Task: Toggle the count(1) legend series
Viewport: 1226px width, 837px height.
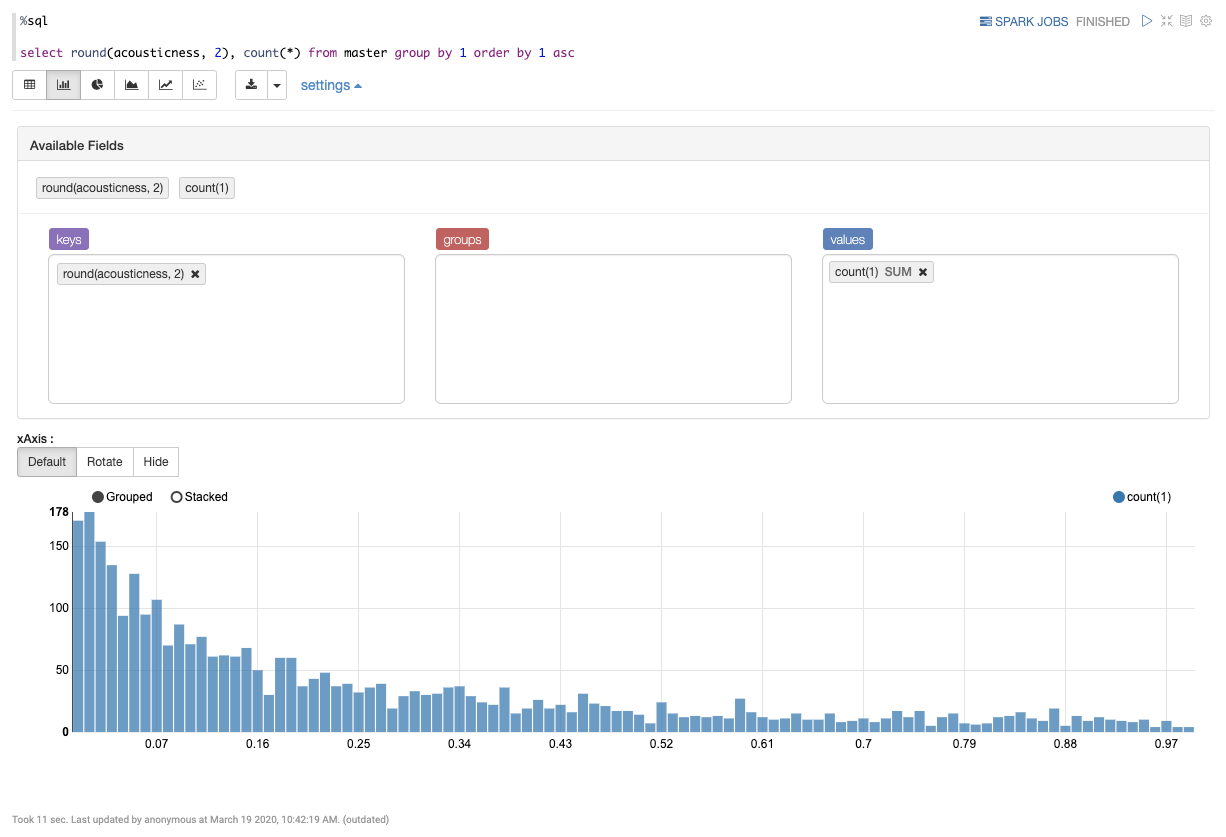Action: point(1141,497)
